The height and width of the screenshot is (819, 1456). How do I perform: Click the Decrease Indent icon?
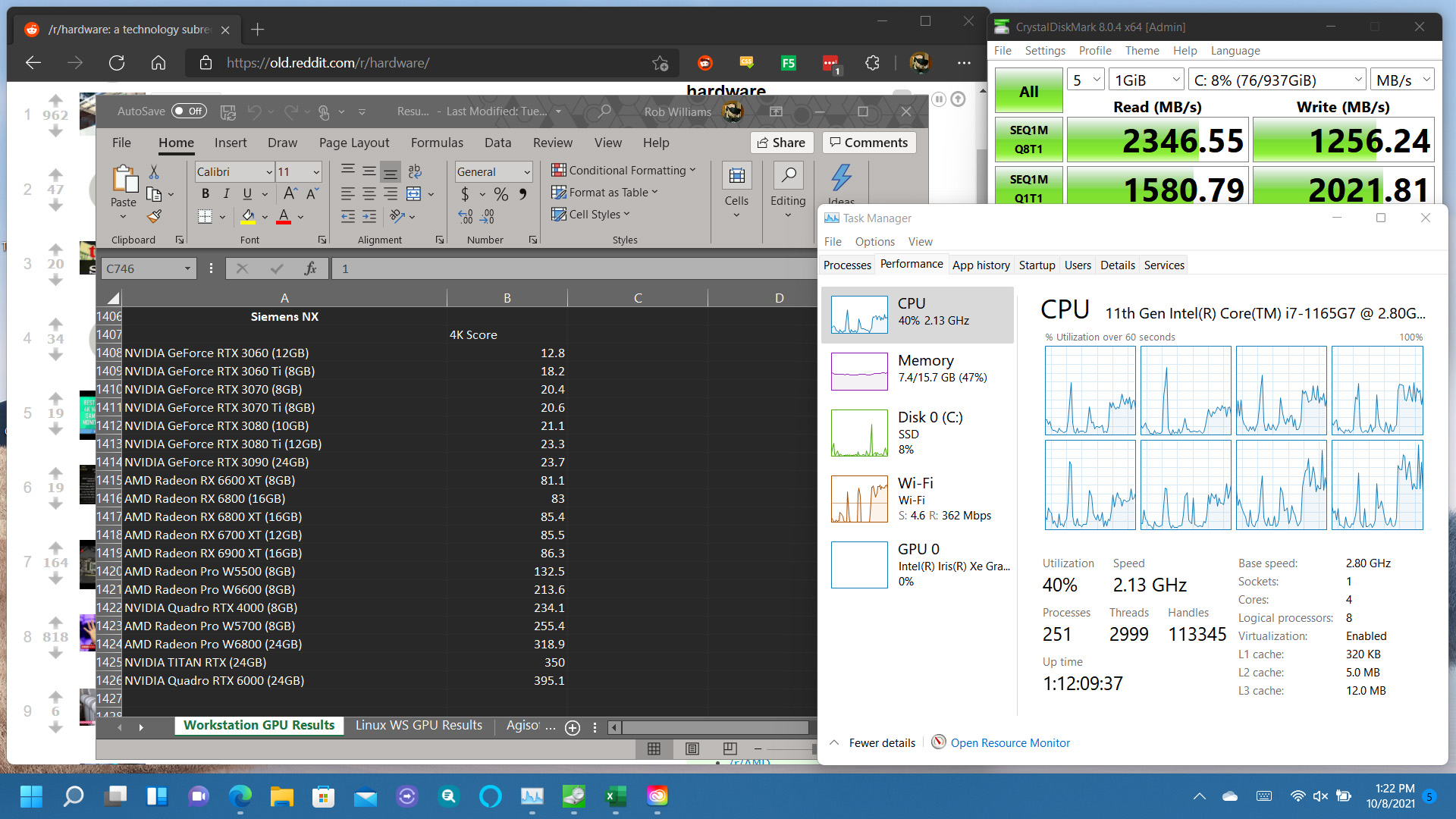348,217
